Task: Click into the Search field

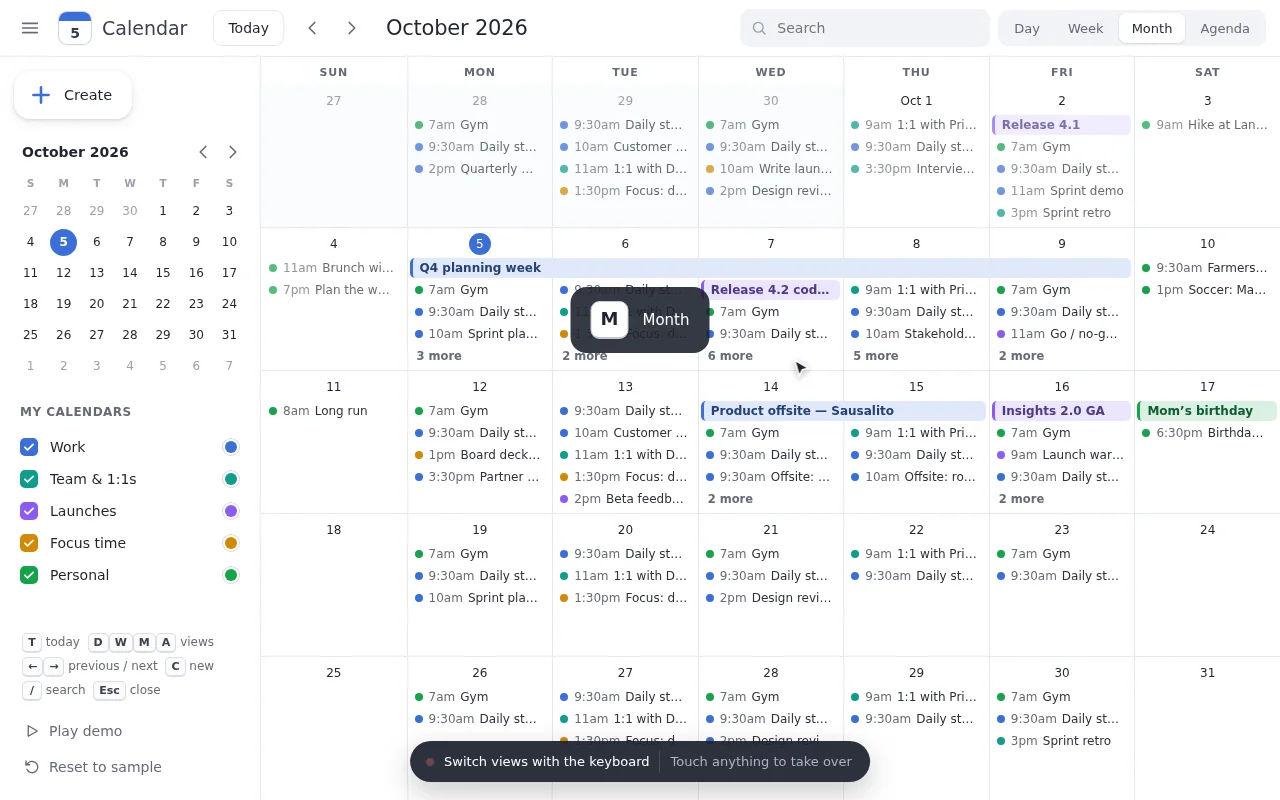Action: (x=865, y=28)
